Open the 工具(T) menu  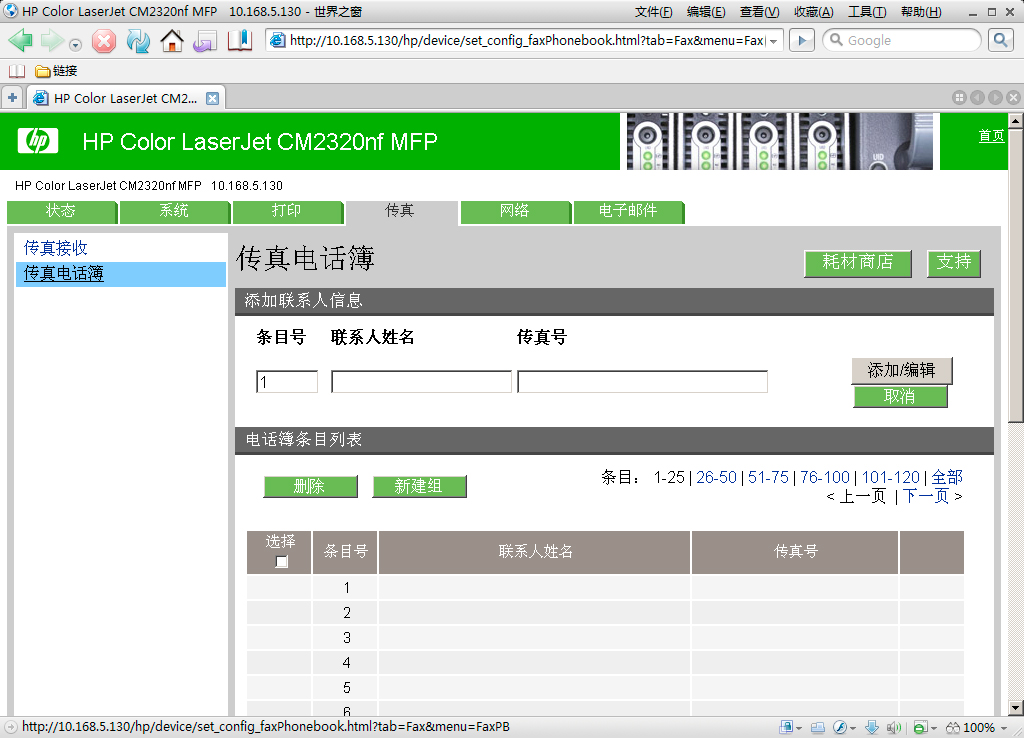(866, 12)
